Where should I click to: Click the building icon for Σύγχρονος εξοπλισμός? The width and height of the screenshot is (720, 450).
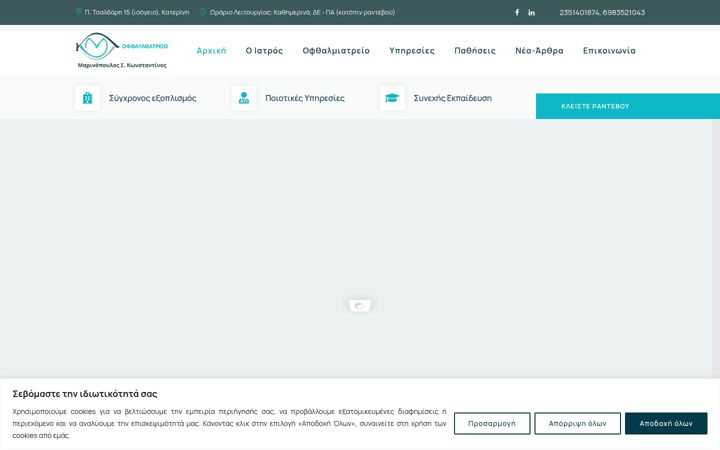pyautogui.click(x=87, y=98)
